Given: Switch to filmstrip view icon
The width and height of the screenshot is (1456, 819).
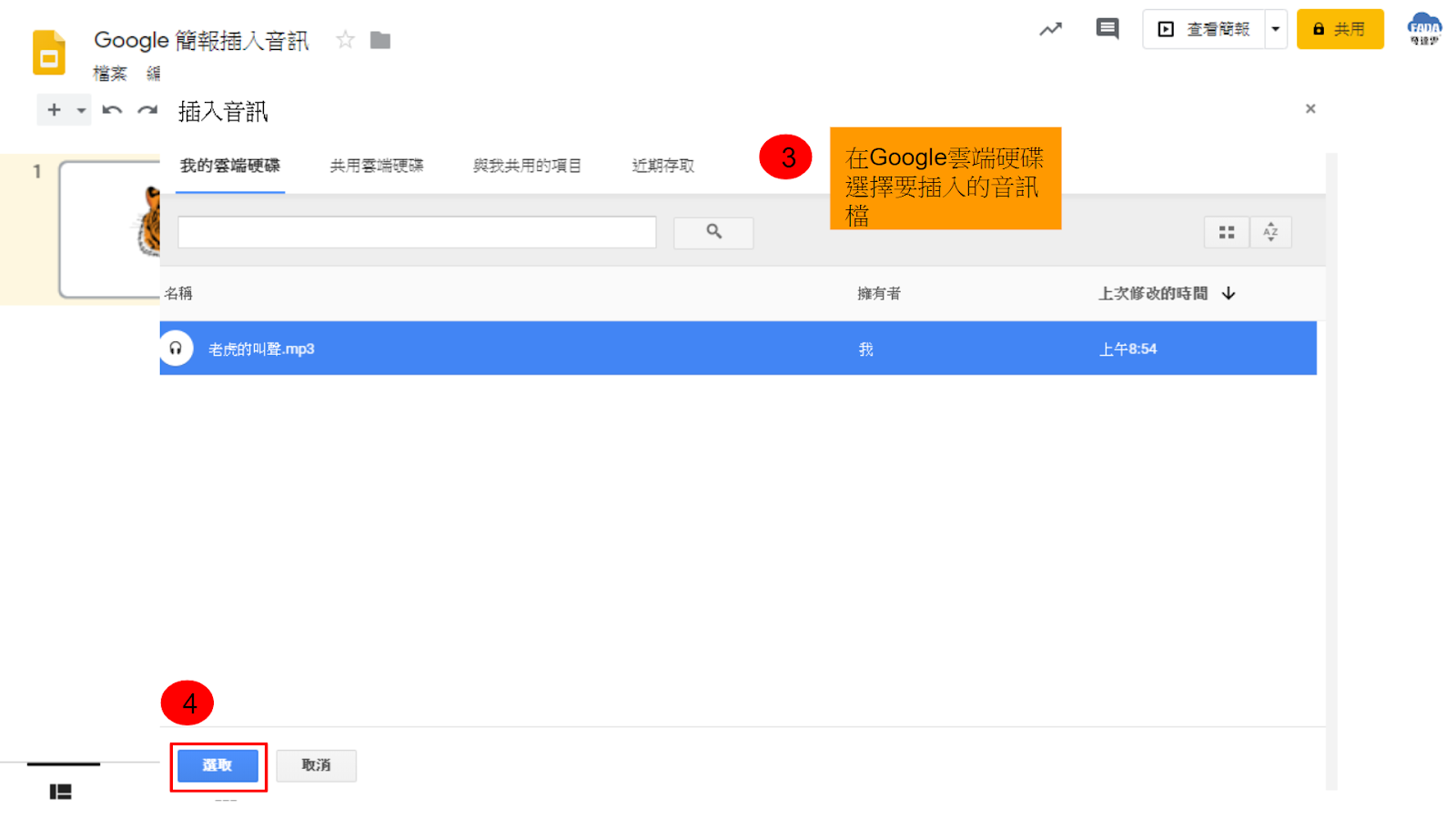Looking at the screenshot, I should (60, 792).
